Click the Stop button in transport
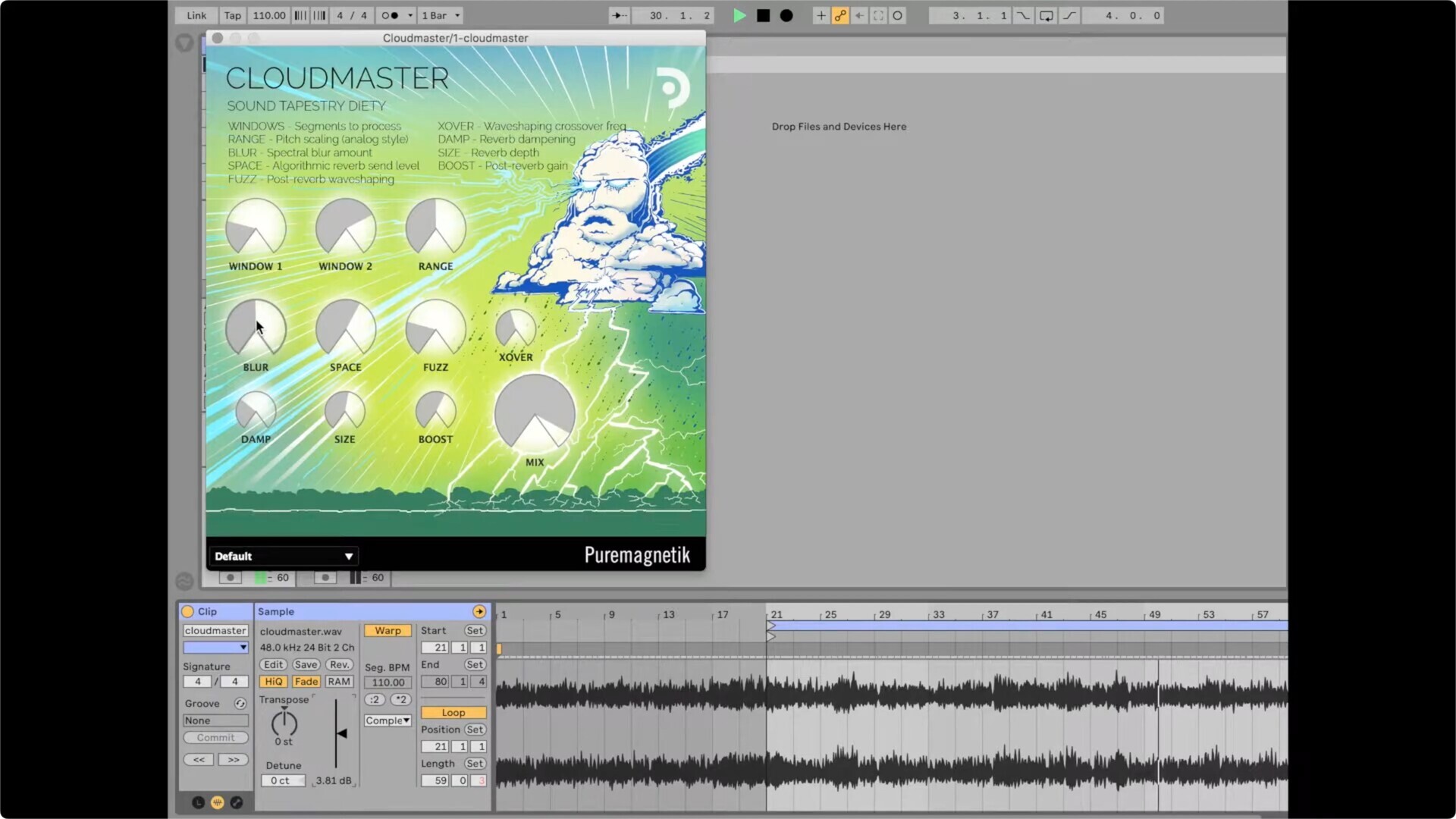This screenshot has height=819, width=1456. (x=763, y=15)
